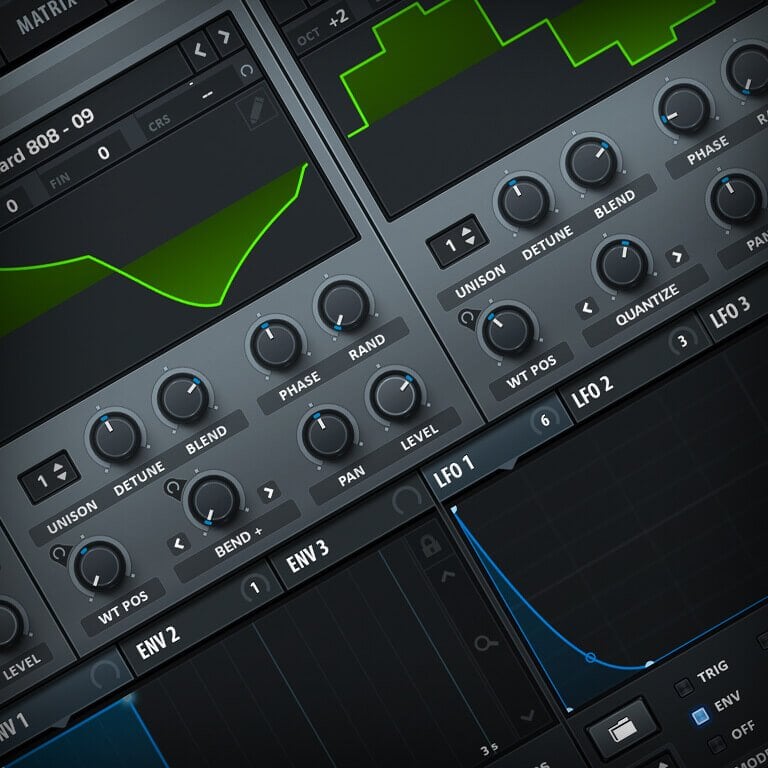Screen dimensions: 768x768
Task: Open the LFO shape folder browser
Action: point(623,730)
